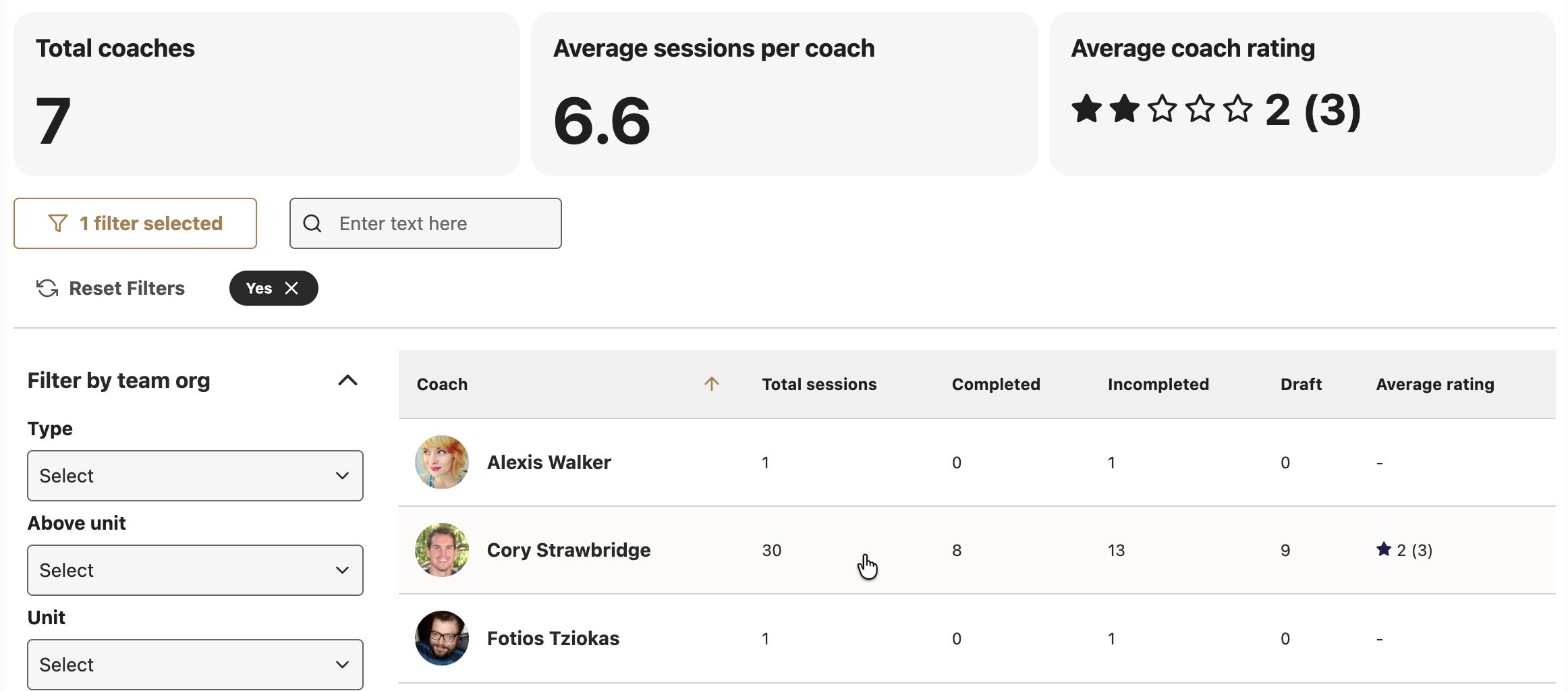Open the 1 filter selected button
Image resolution: width=1568 pixels, height=691 pixels.
[x=135, y=223]
